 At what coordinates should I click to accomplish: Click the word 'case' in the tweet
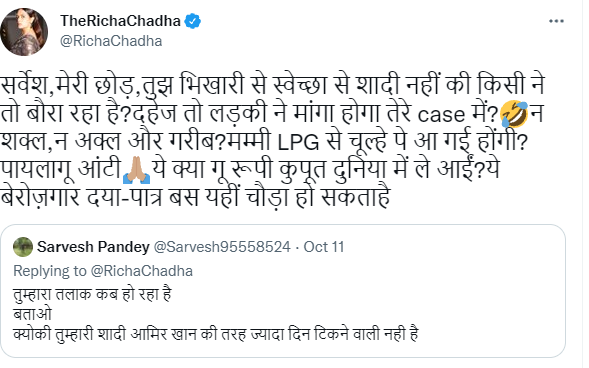click(x=441, y=115)
